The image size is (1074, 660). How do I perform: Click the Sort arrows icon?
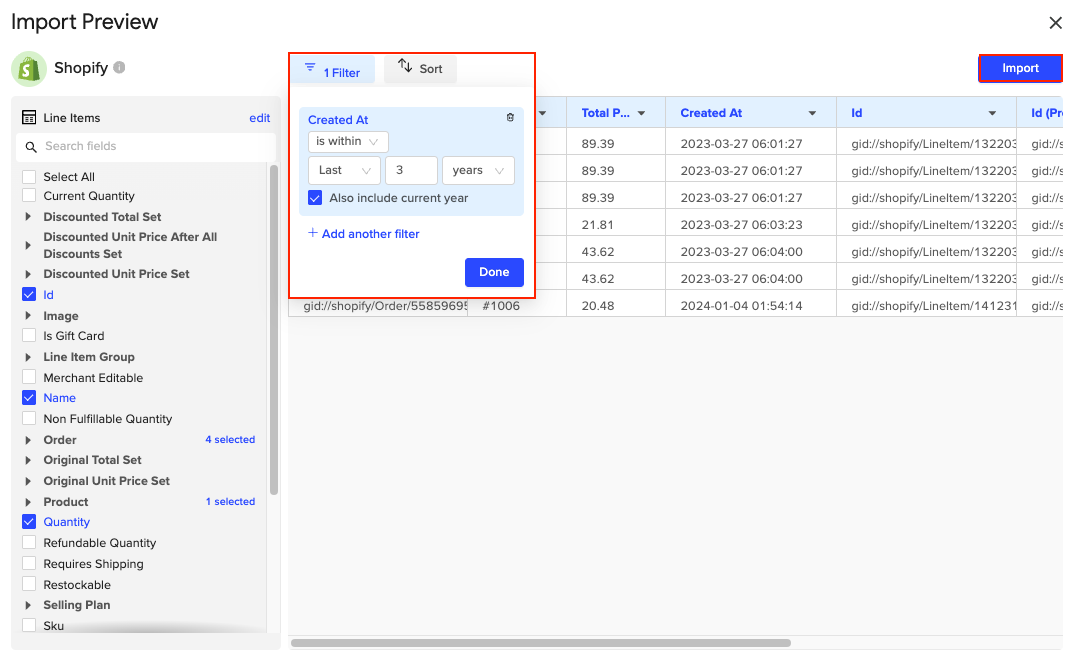(405, 67)
